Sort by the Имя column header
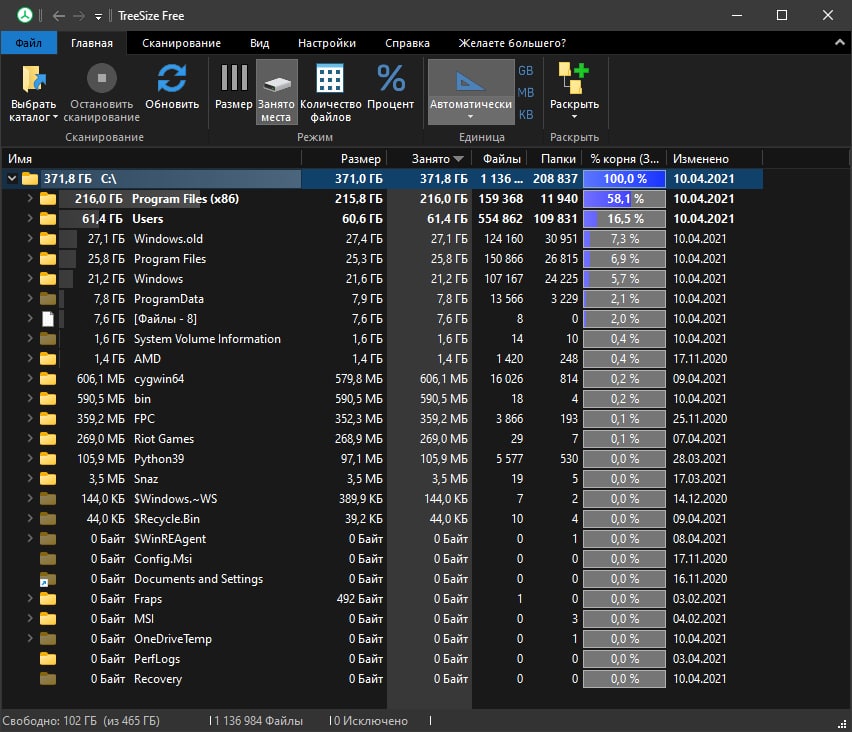 (152, 159)
